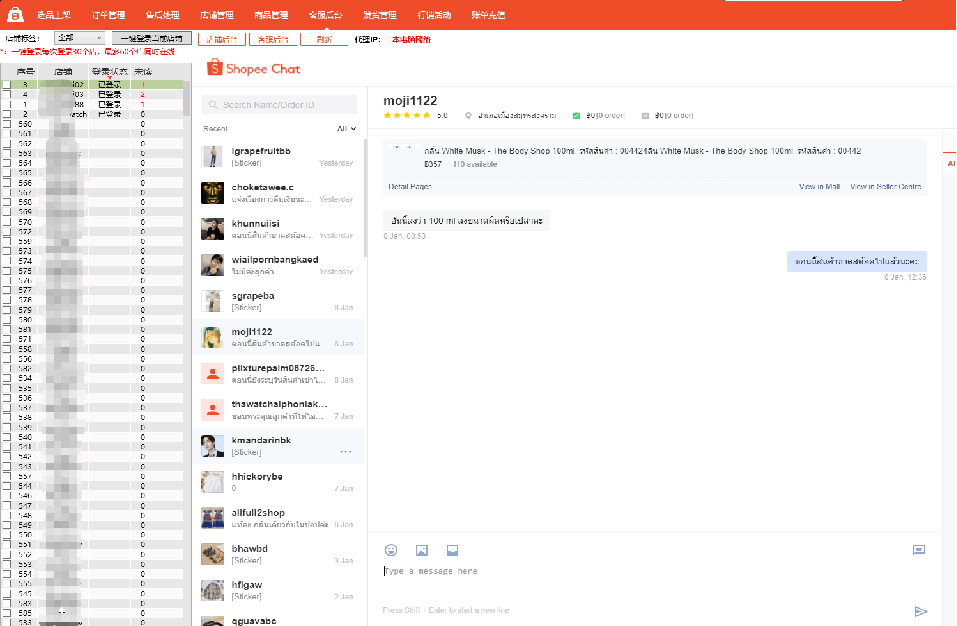Image resolution: width=957 pixels, height=626 pixels.
Task: Open the 订单管理 menu
Action: click(109, 15)
